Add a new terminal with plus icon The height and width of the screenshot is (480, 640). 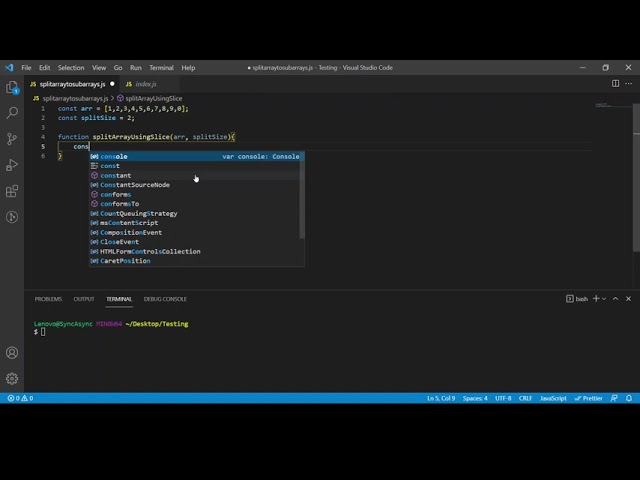pos(596,299)
